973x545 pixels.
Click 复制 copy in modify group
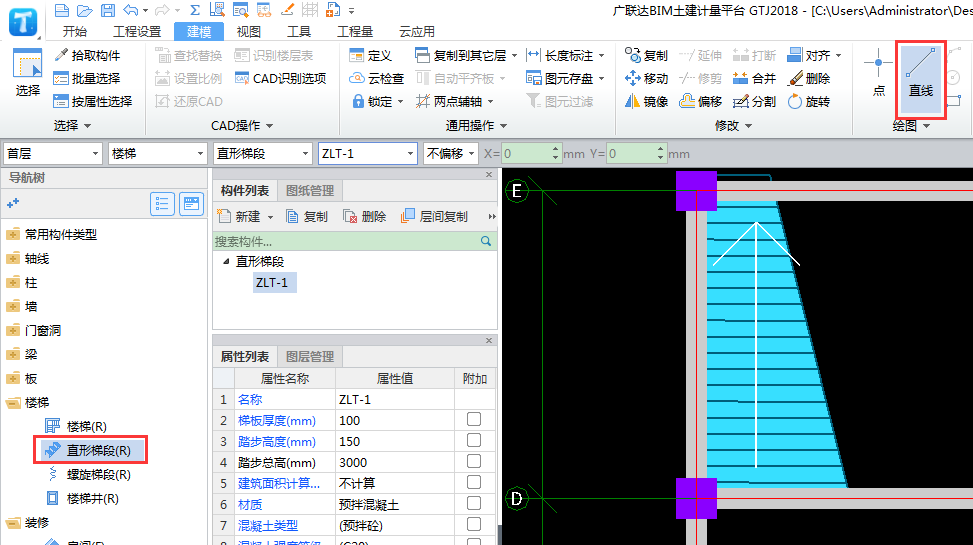tap(646, 55)
